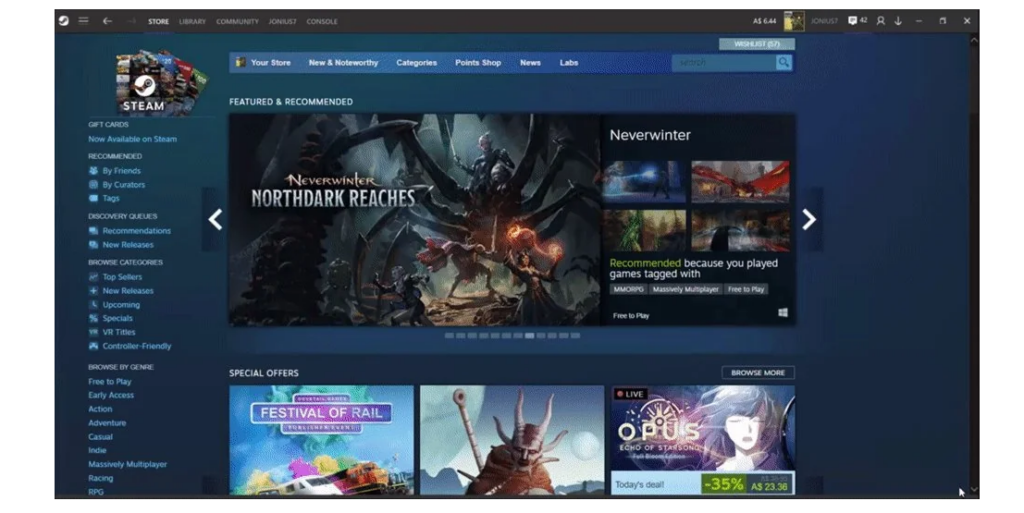The width and height of the screenshot is (1024, 513).
Task: Click the Top Sellers chart icon
Action: (93, 277)
